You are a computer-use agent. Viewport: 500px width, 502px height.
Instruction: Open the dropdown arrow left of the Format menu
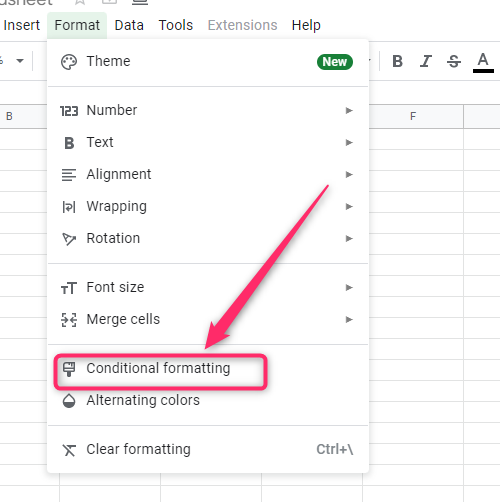(x=20, y=61)
